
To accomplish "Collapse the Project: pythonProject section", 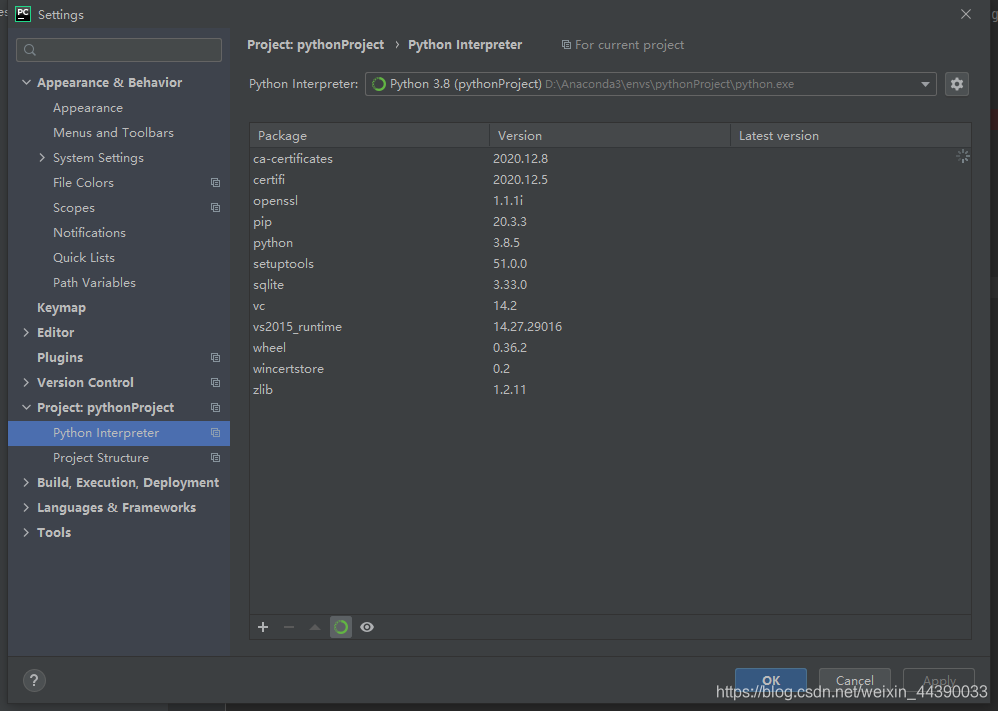I will 26,407.
